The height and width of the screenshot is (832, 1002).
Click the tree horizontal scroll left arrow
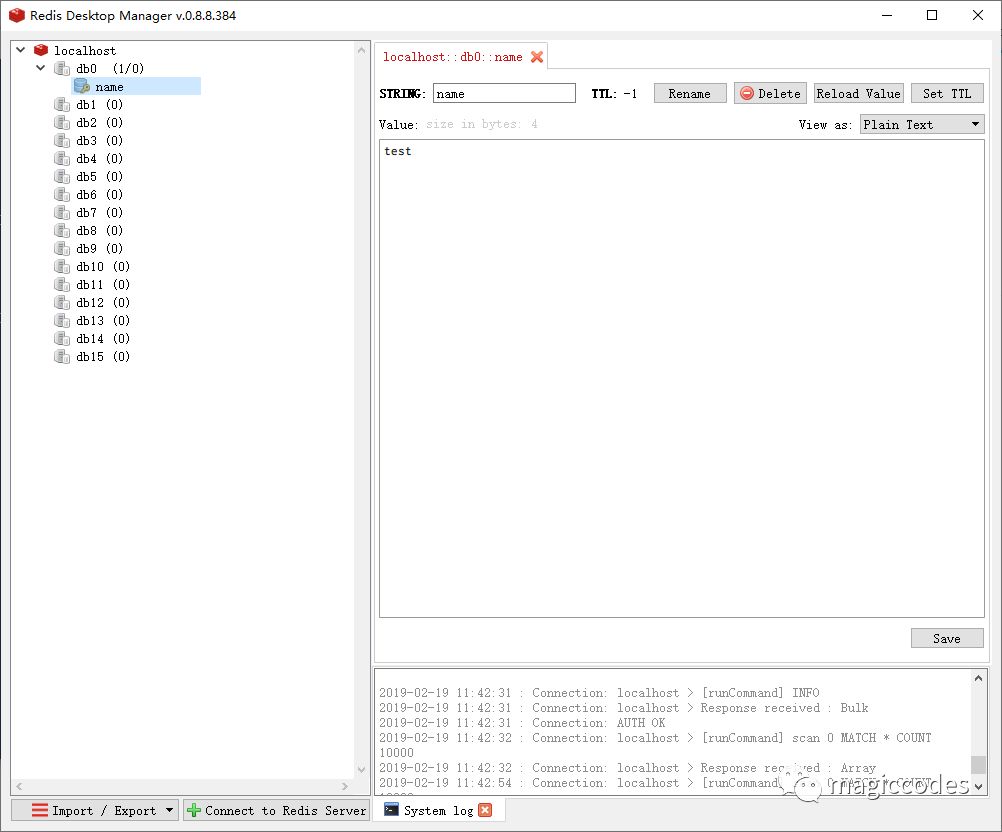(19, 786)
